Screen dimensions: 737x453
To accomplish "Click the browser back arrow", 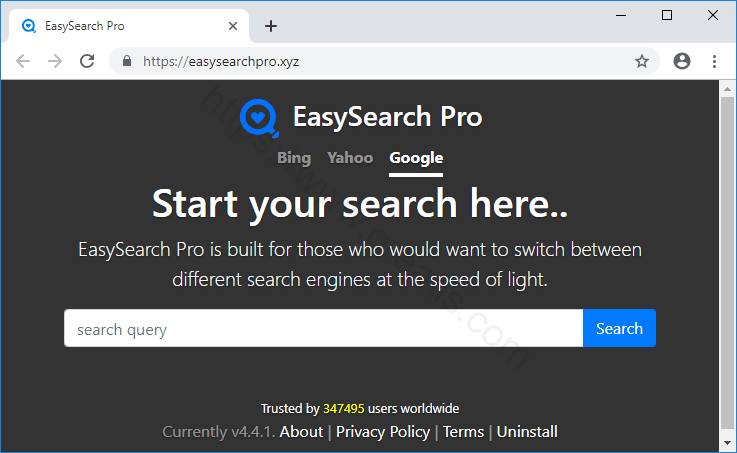I will (x=23, y=61).
